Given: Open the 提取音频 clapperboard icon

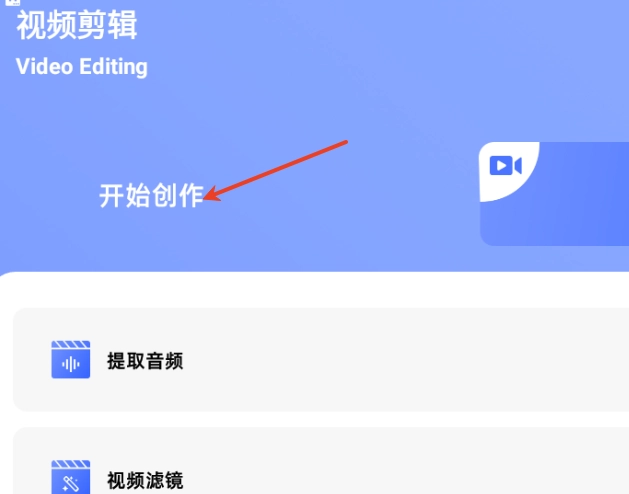Looking at the screenshot, I should 71,360.
